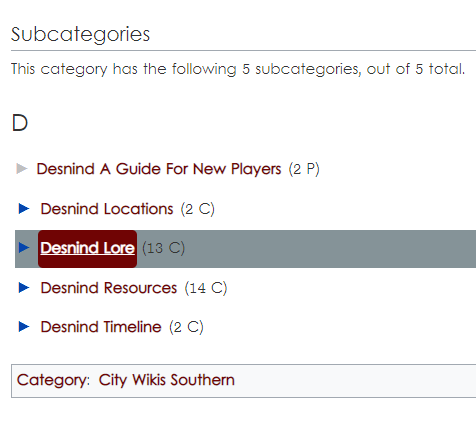
Task: Click the gray arrow beside Desnind A Guide
Action: [x=22, y=169]
